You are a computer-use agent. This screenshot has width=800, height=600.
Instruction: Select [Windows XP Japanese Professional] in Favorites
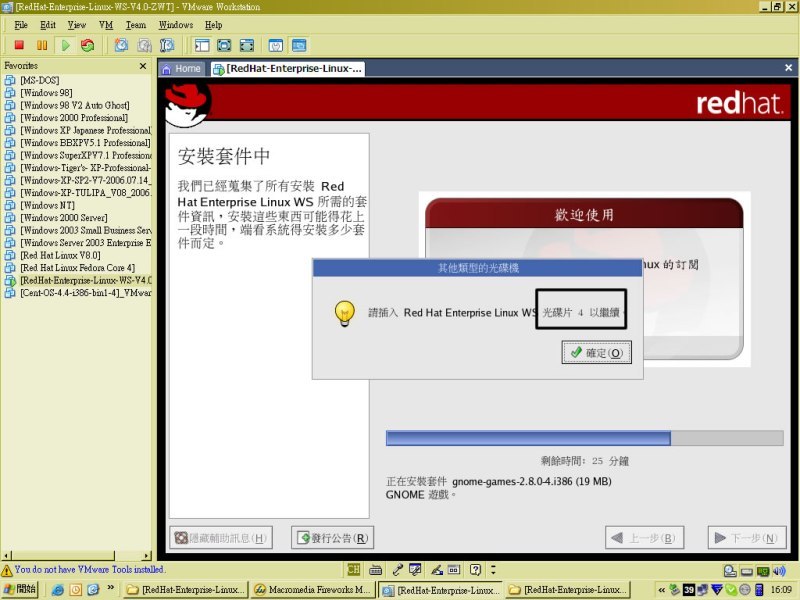point(78,130)
